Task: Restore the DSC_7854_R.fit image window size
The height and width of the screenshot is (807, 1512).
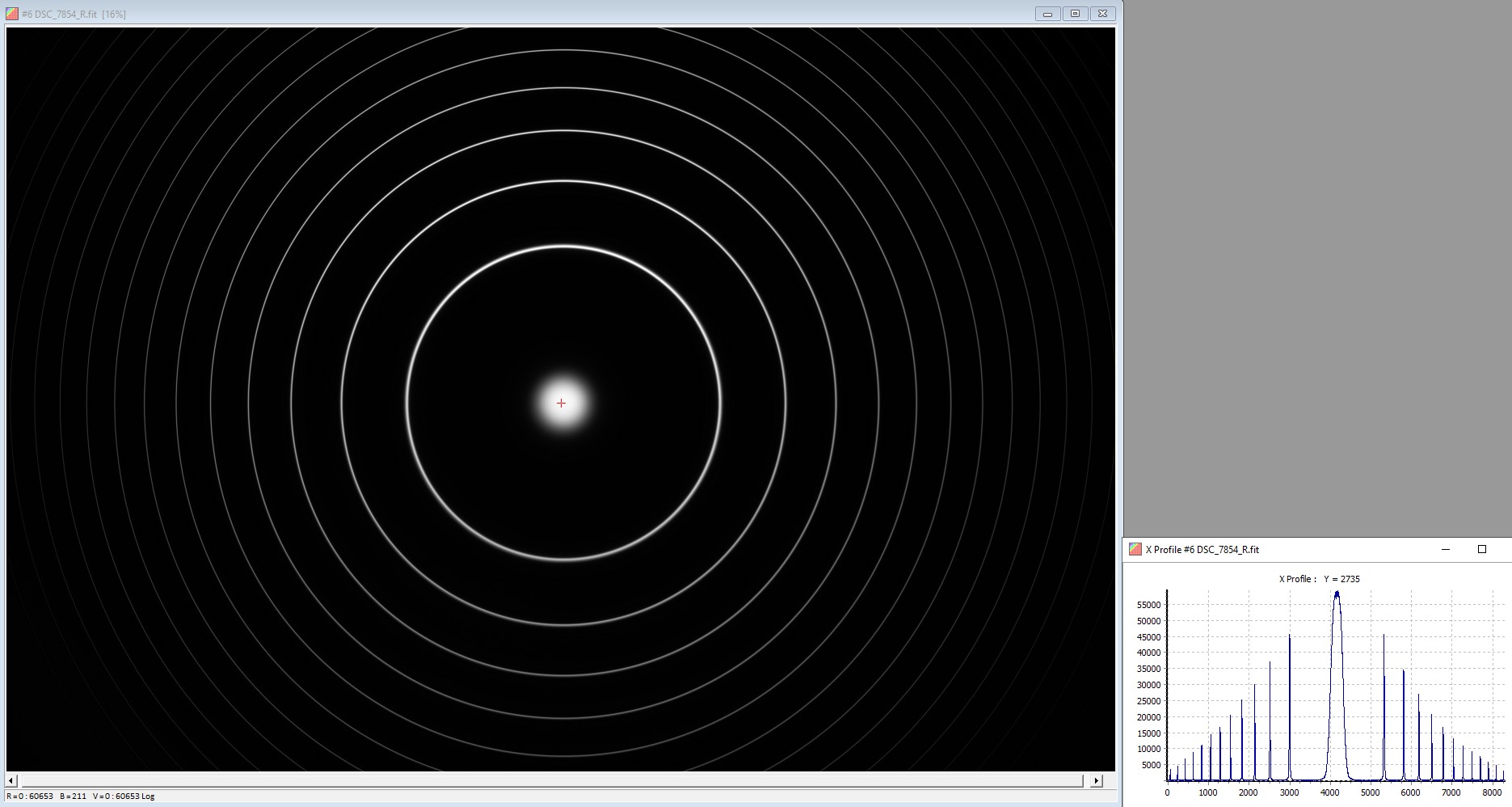Action: (x=1075, y=14)
